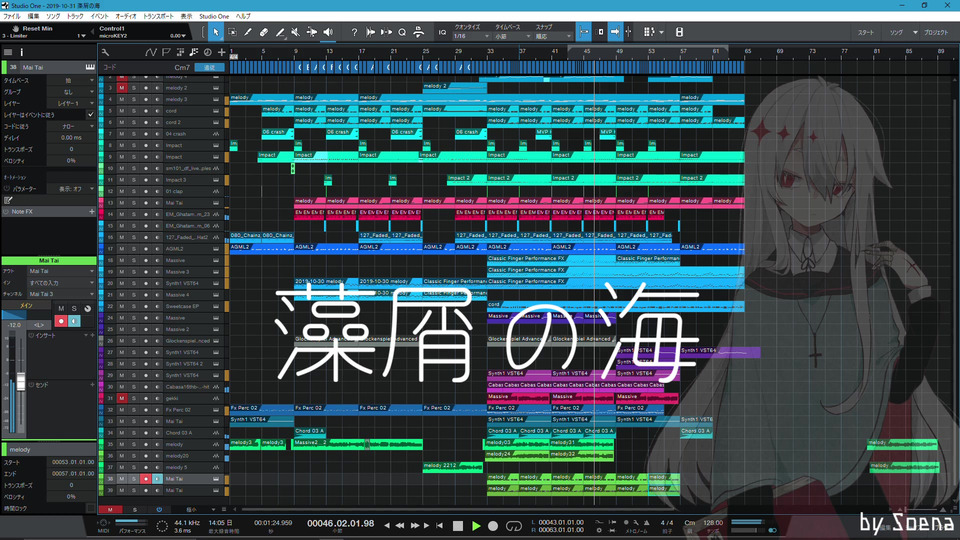Show automation curve icon in track header
This screenshot has width=960, height=540.
[x=151, y=53]
